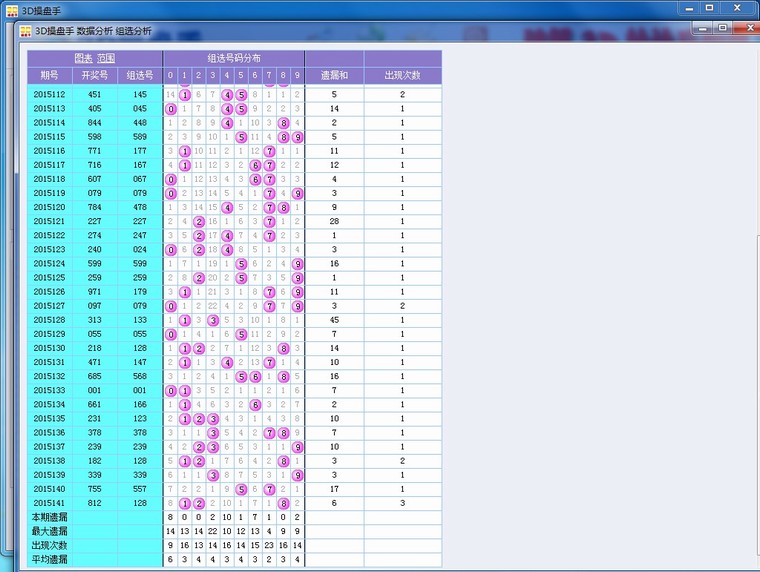Select the 组选号 column header
760x572 pixels.
coord(139,76)
